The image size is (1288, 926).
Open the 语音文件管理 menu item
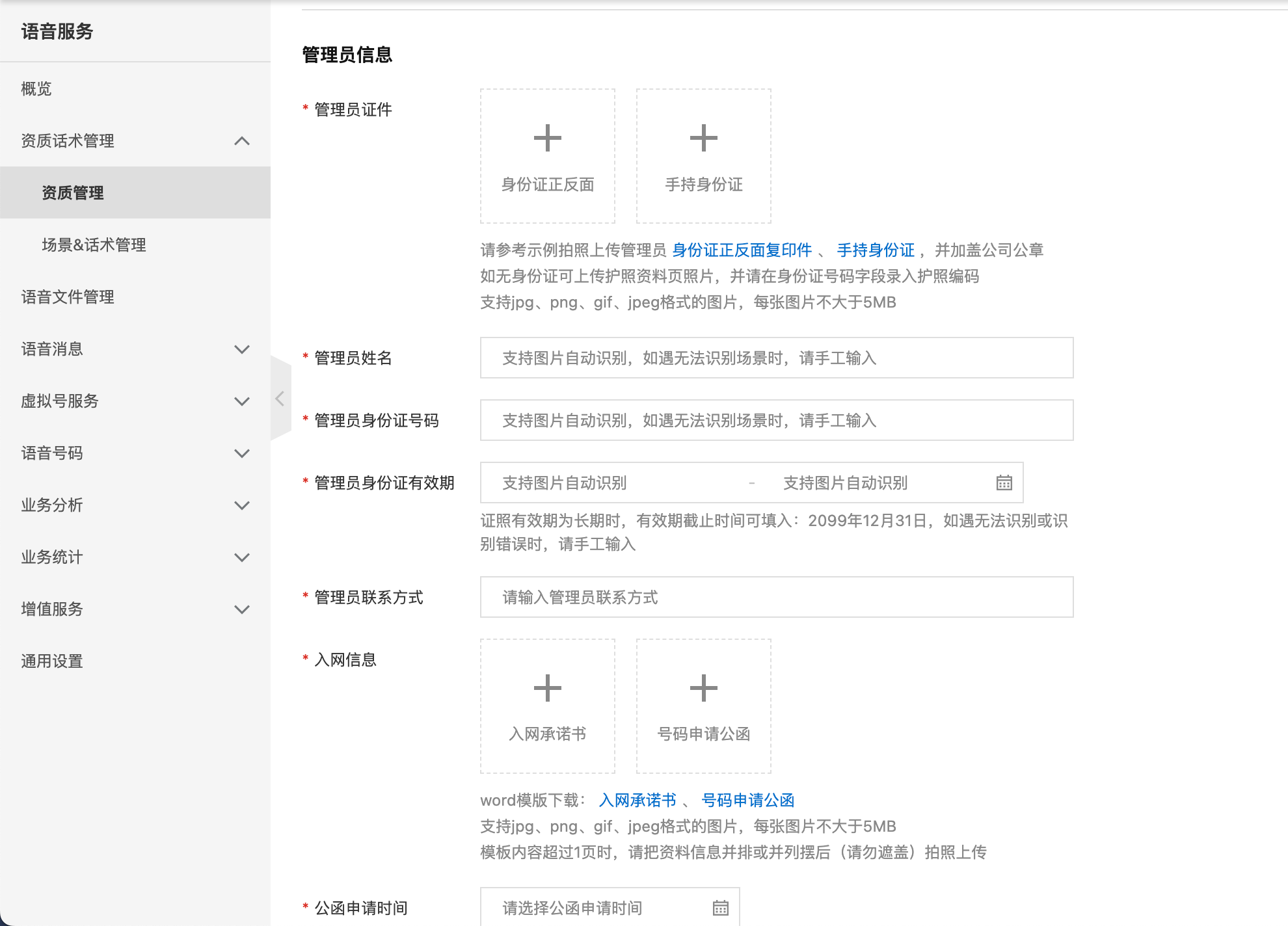point(68,297)
